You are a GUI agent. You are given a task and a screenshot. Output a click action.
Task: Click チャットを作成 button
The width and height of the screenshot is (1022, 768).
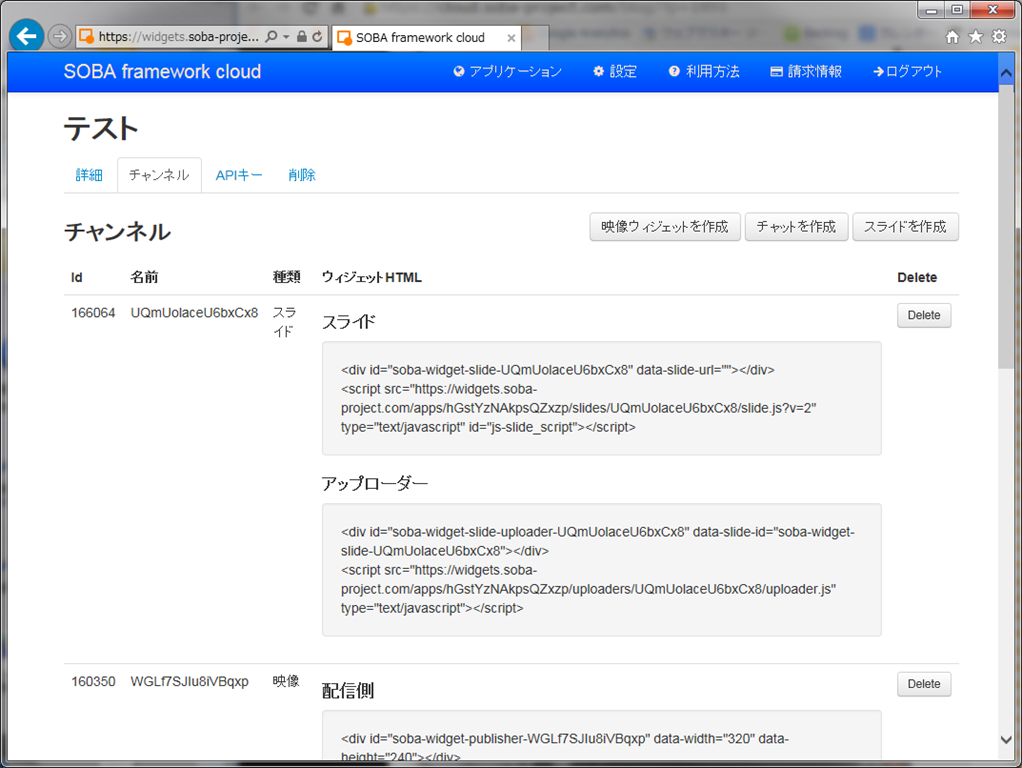coord(796,227)
